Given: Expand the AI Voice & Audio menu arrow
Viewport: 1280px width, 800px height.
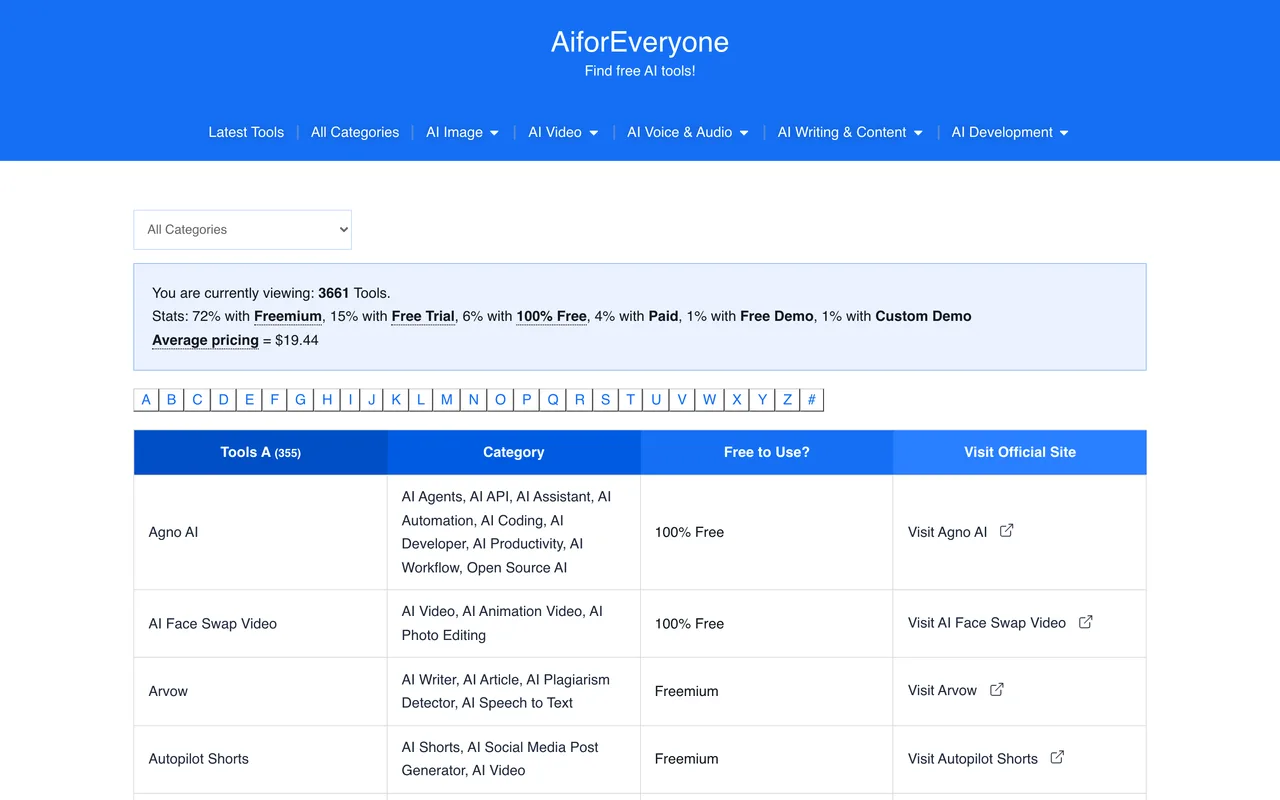Looking at the screenshot, I should point(744,133).
